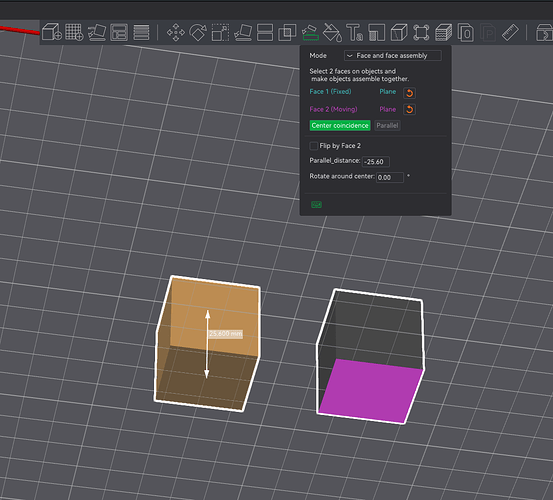
Task: Click the Face 1 (Fixed) label
Action: click(x=330, y=92)
